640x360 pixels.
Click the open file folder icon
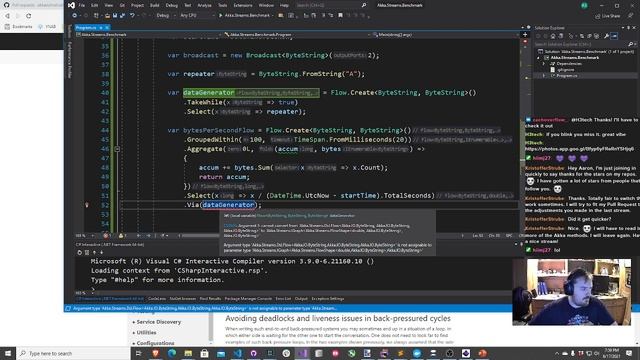tap(107, 16)
